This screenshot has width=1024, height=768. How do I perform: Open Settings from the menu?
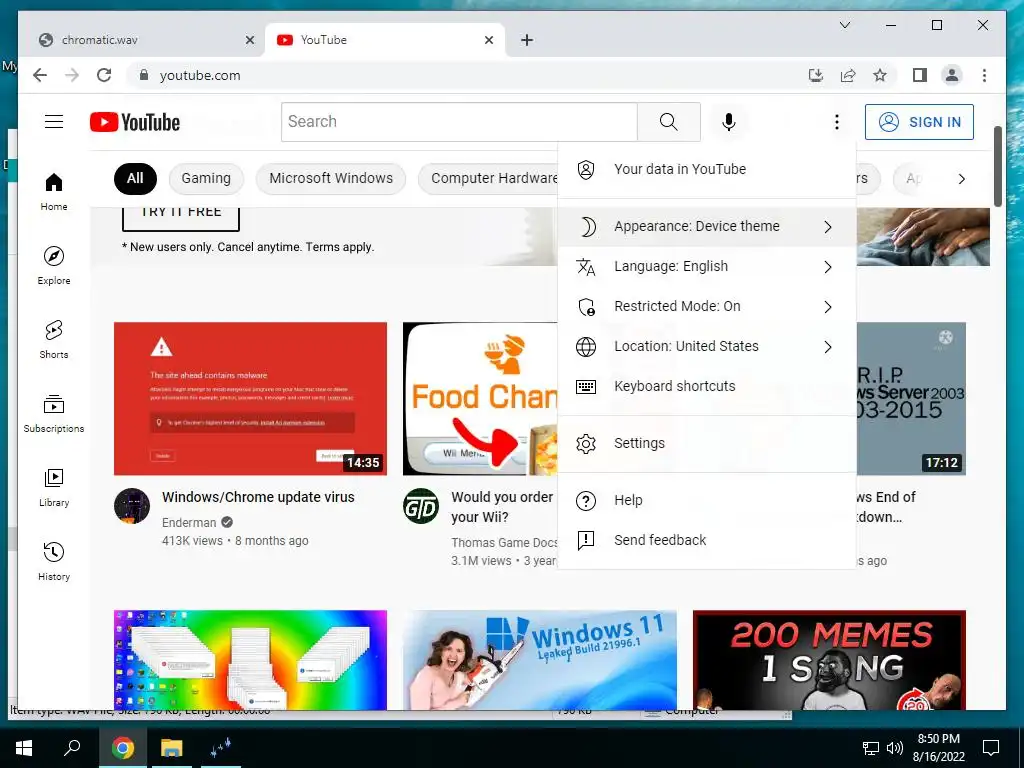coord(707,443)
